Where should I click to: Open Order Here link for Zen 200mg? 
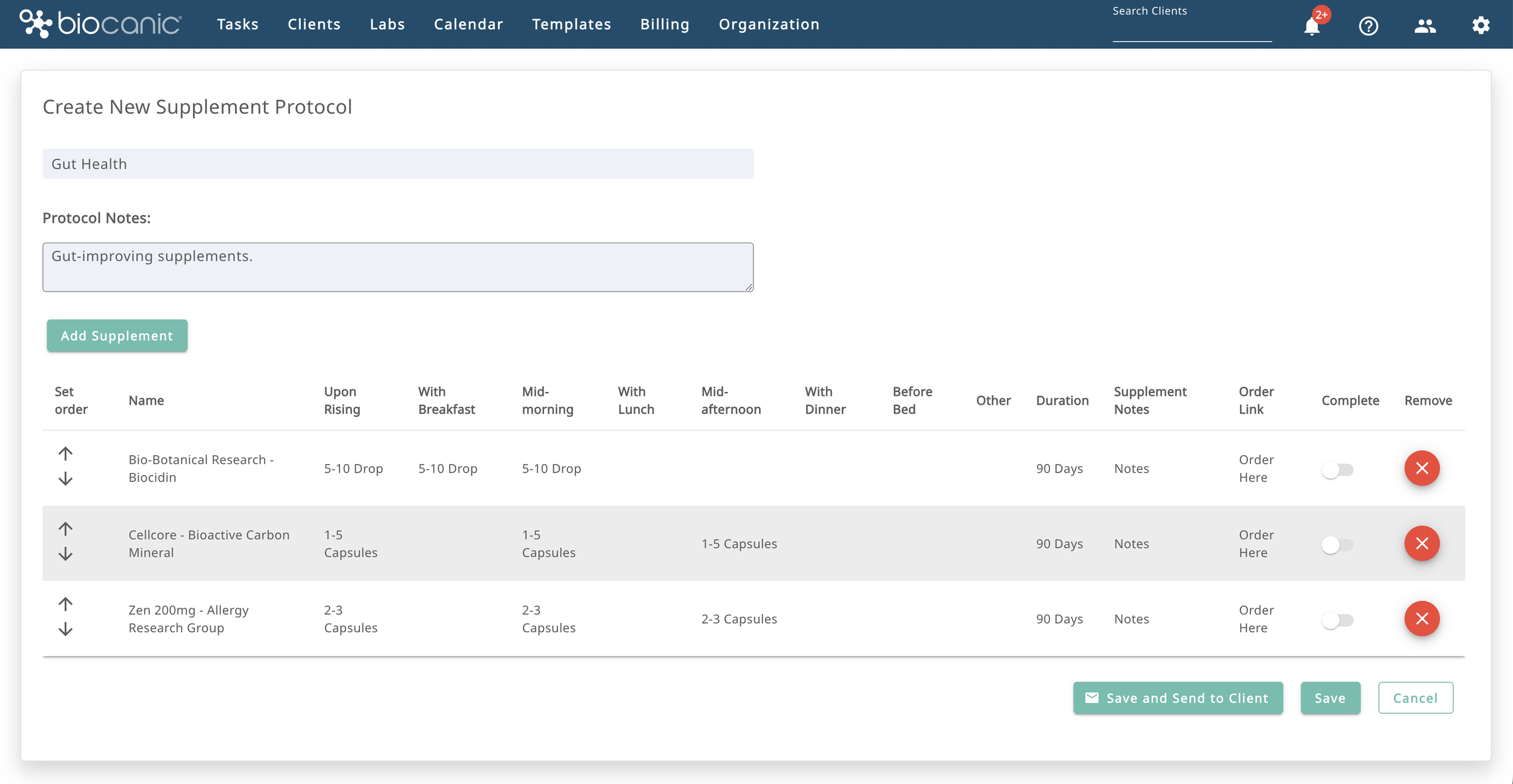(1256, 618)
